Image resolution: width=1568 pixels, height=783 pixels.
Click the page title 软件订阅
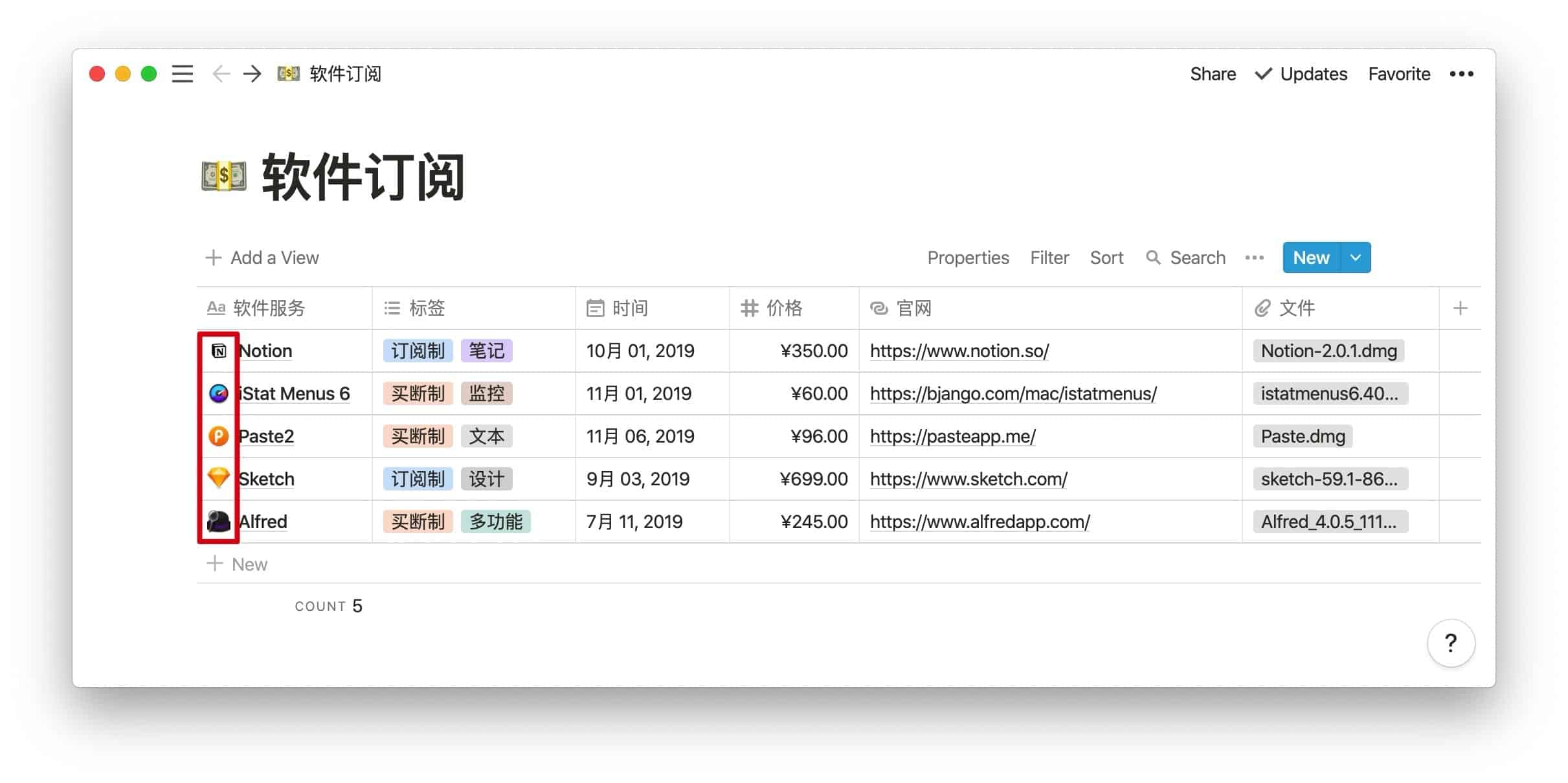click(x=363, y=177)
